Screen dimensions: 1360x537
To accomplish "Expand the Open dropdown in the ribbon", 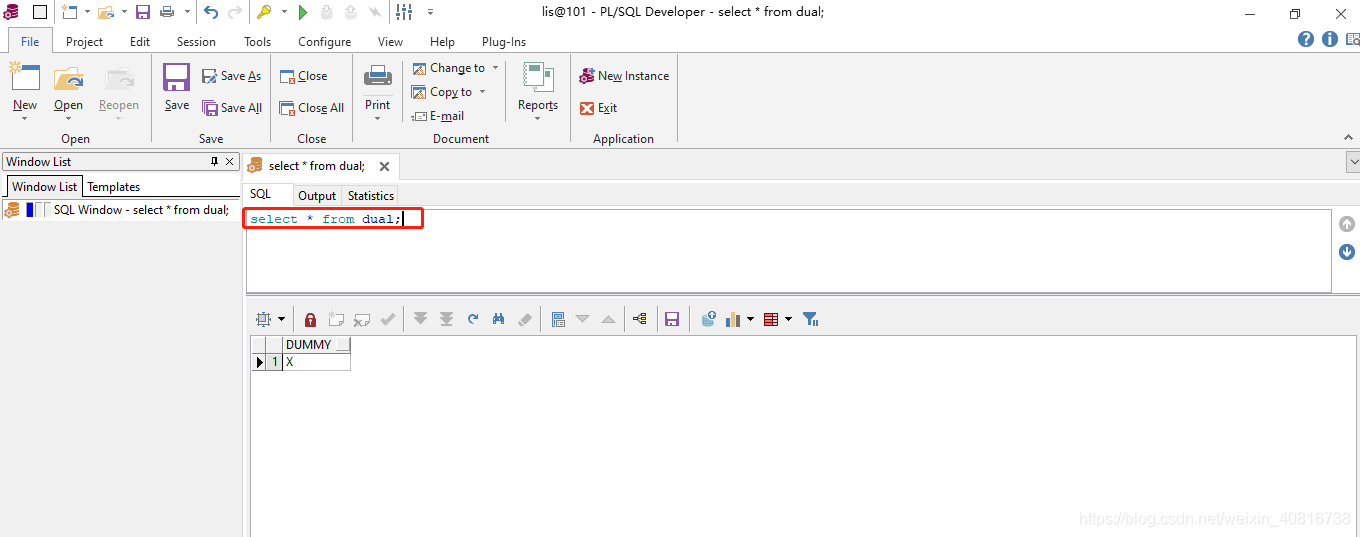I will pos(68,119).
